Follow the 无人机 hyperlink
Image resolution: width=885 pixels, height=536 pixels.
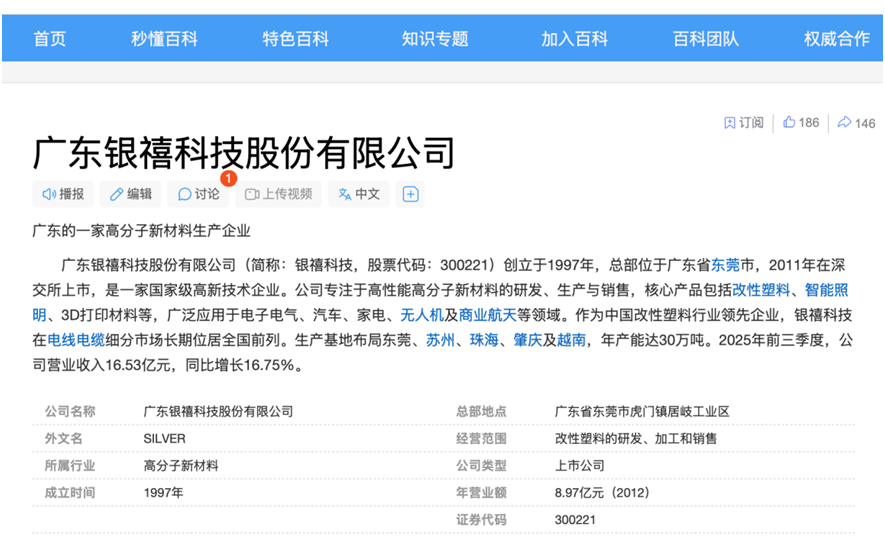[422, 315]
